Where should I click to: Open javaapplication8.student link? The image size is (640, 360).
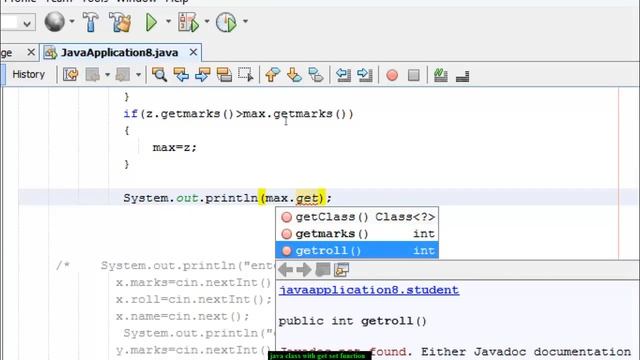click(x=369, y=290)
